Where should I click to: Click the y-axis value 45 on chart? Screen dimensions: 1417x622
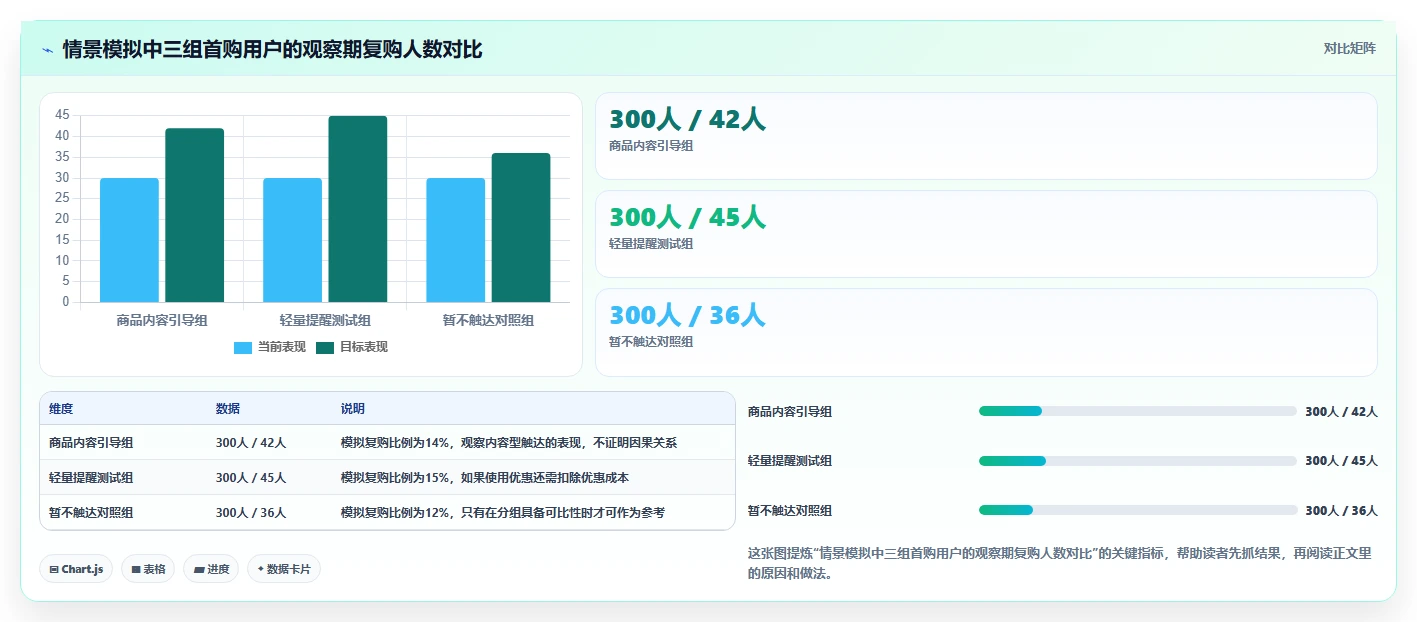[62, 115]
